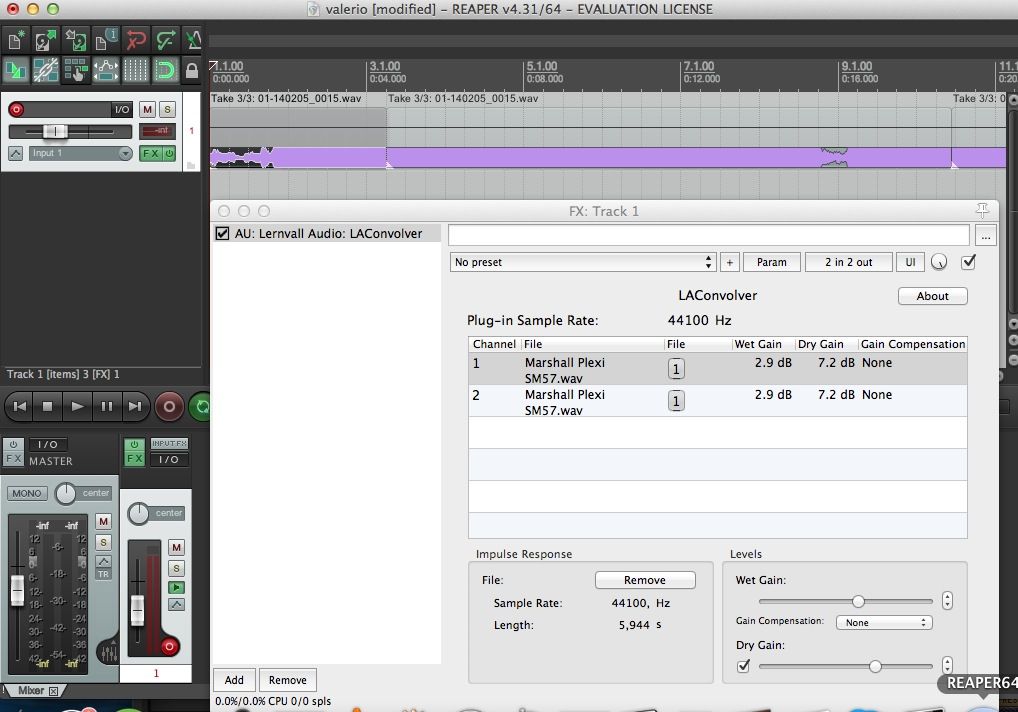Toggle move envelope points with items icon
Viewport: 1018px width, 712px height.
(x=105, y=70)
